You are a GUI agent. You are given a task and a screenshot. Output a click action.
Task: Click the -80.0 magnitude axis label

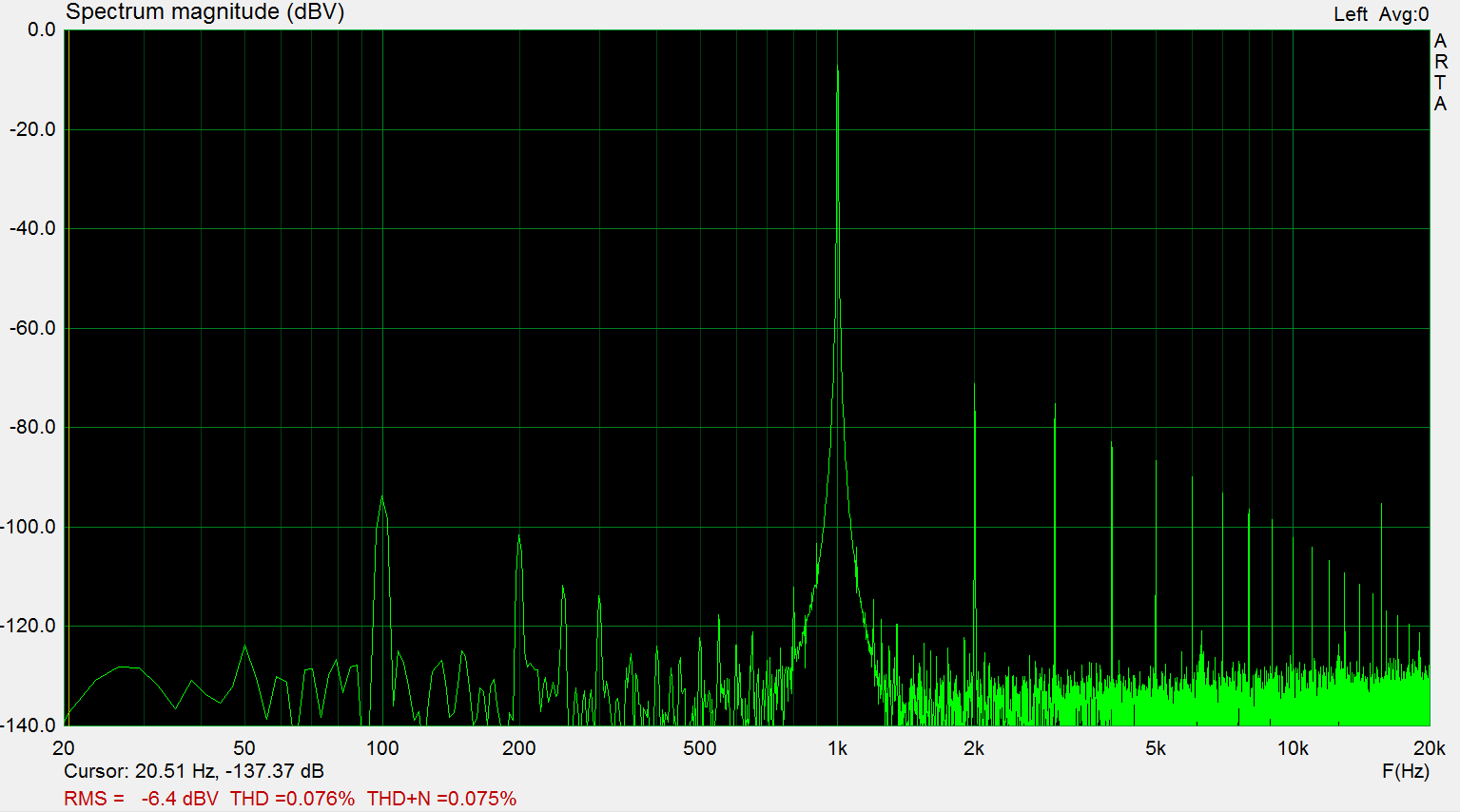[x=32, y=428]
